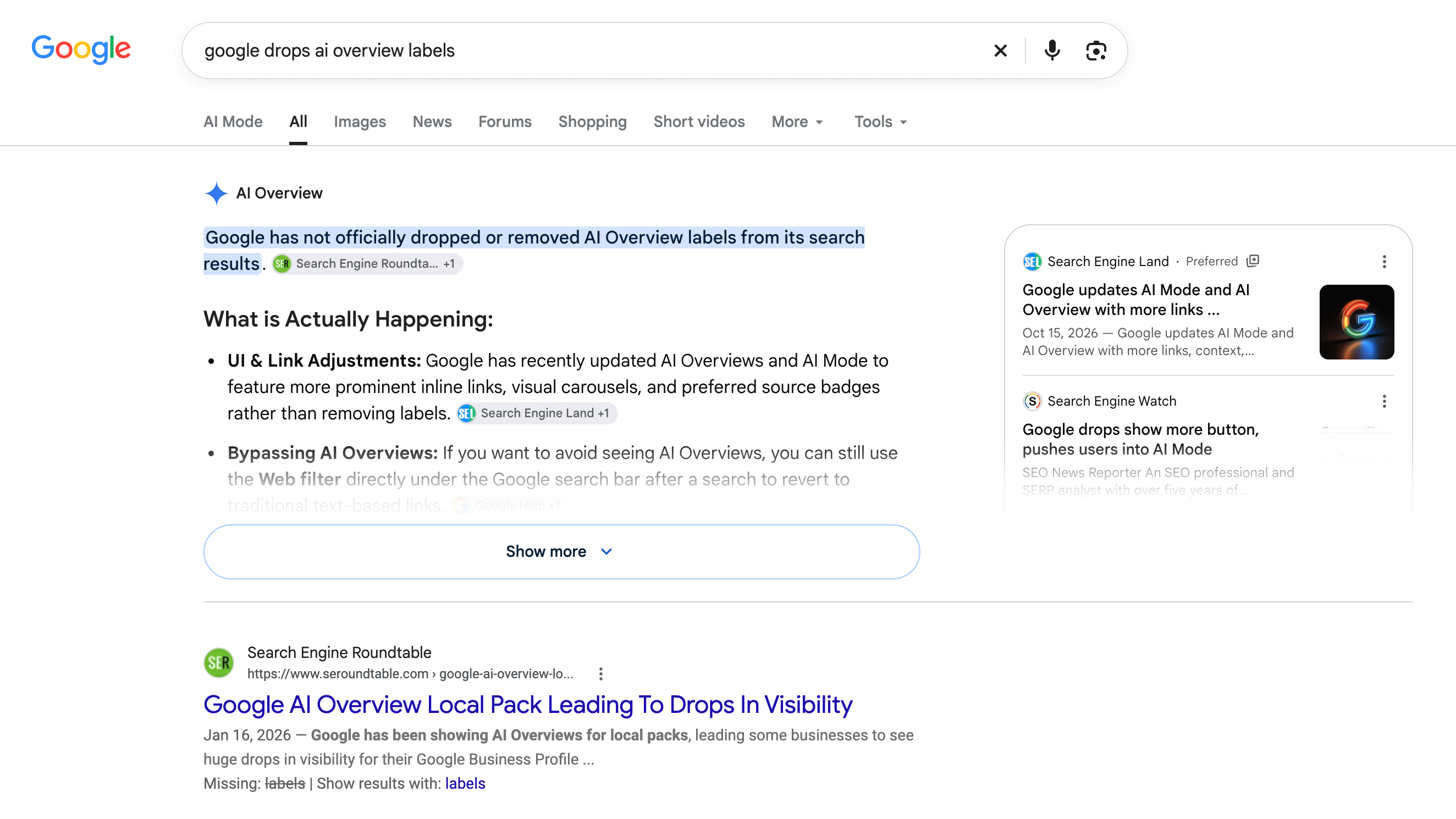
Task: Switch to Forums tab
Action: (x=505, y=121)
